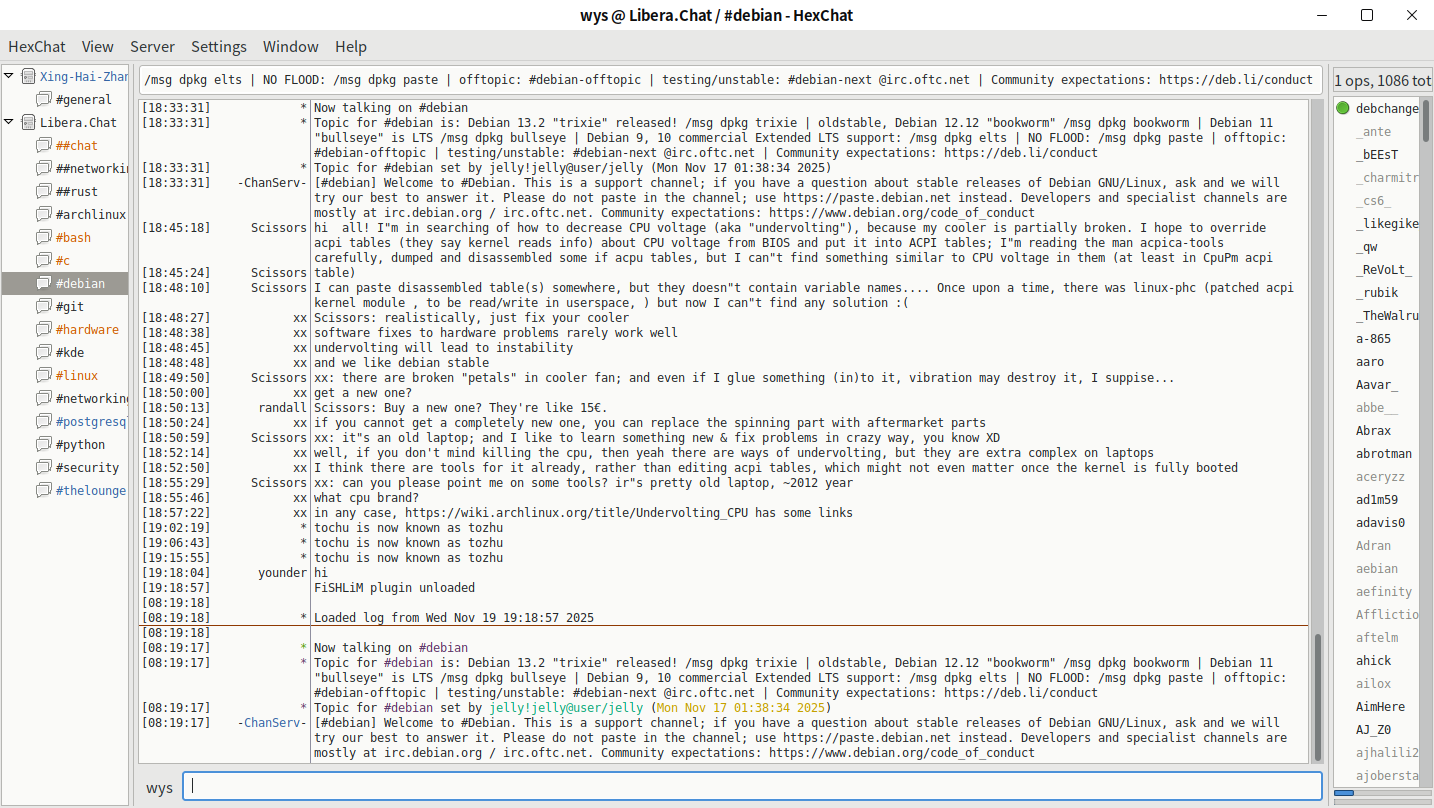Image resolution: width=1434 pixels, height=808 pixels.
Task: Click the wys nickname button
Action: [x=159, y=787]
